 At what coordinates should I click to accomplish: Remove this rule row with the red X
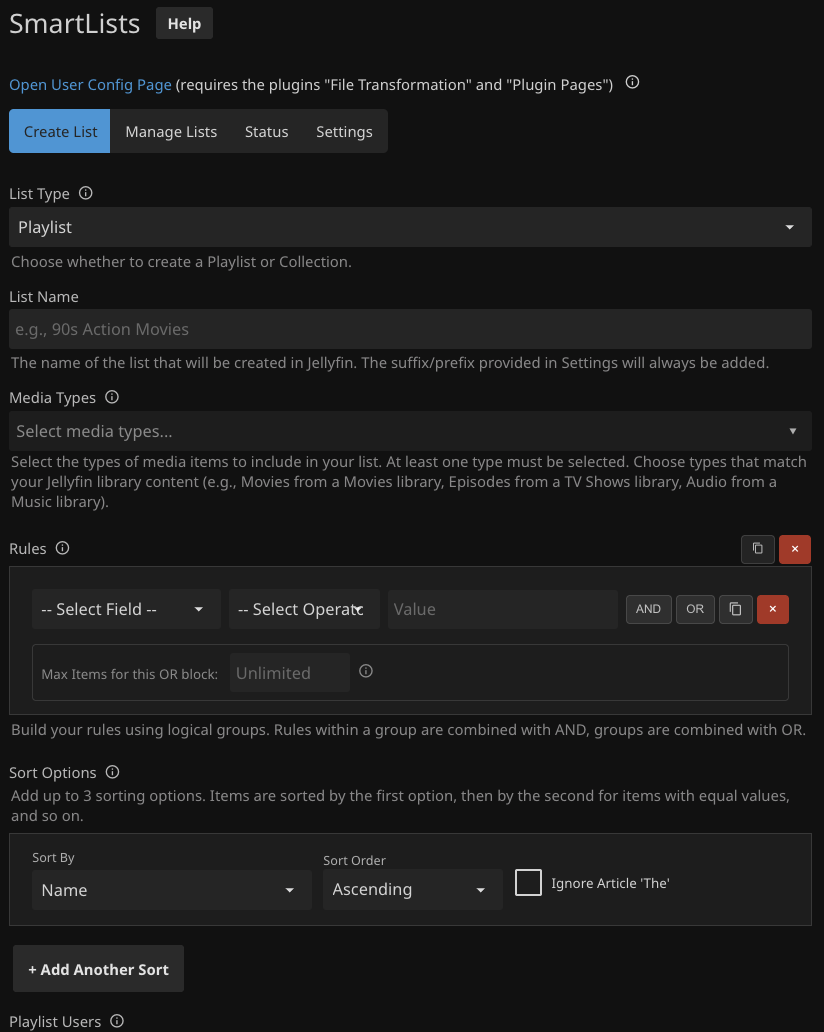coord(773,609)
